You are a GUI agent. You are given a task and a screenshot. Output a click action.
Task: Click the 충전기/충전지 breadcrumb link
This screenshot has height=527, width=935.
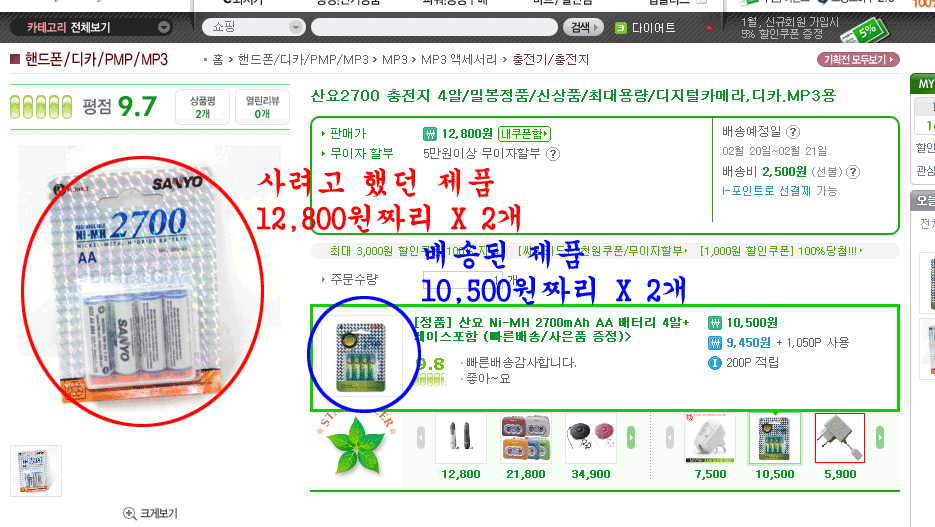pyautogui.click(x=550, y=60)
